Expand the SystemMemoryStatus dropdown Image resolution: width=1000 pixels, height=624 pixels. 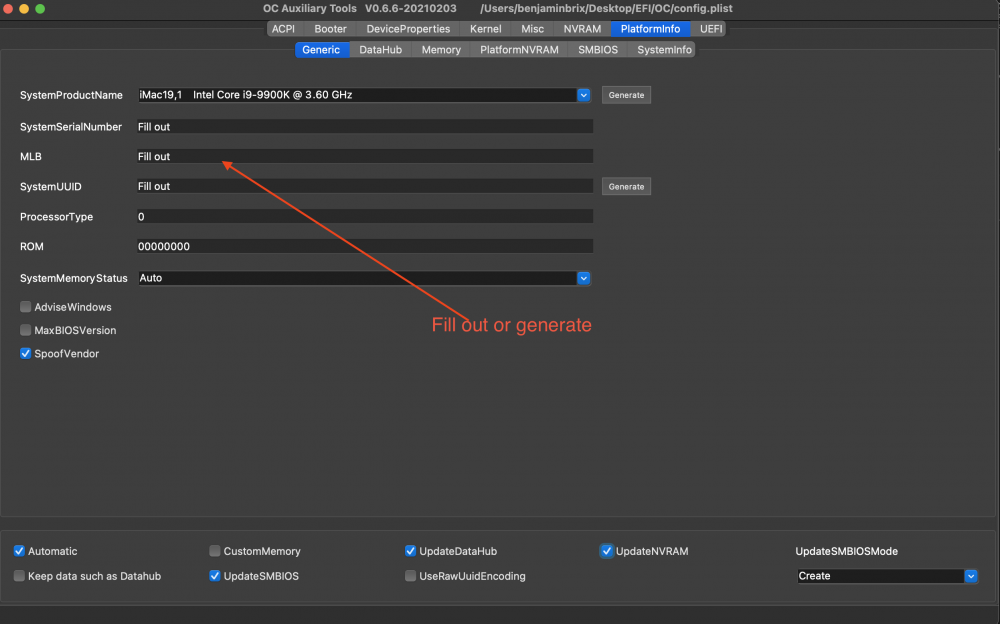pos(584,278)
